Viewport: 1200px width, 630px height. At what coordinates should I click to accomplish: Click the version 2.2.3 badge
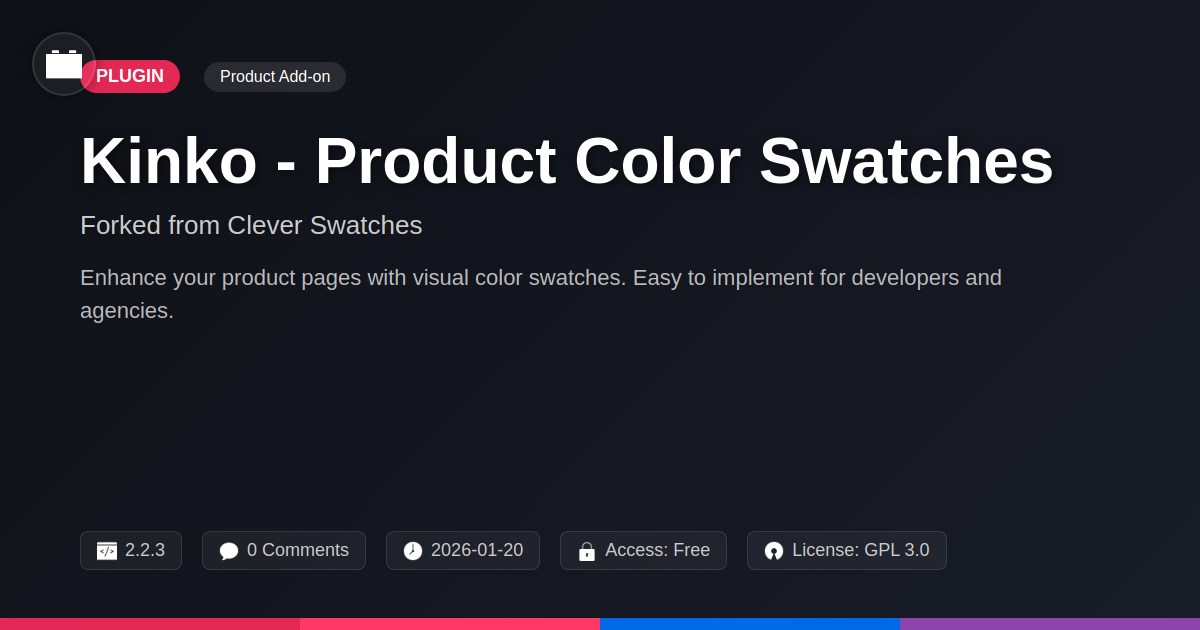coord(131,551)
